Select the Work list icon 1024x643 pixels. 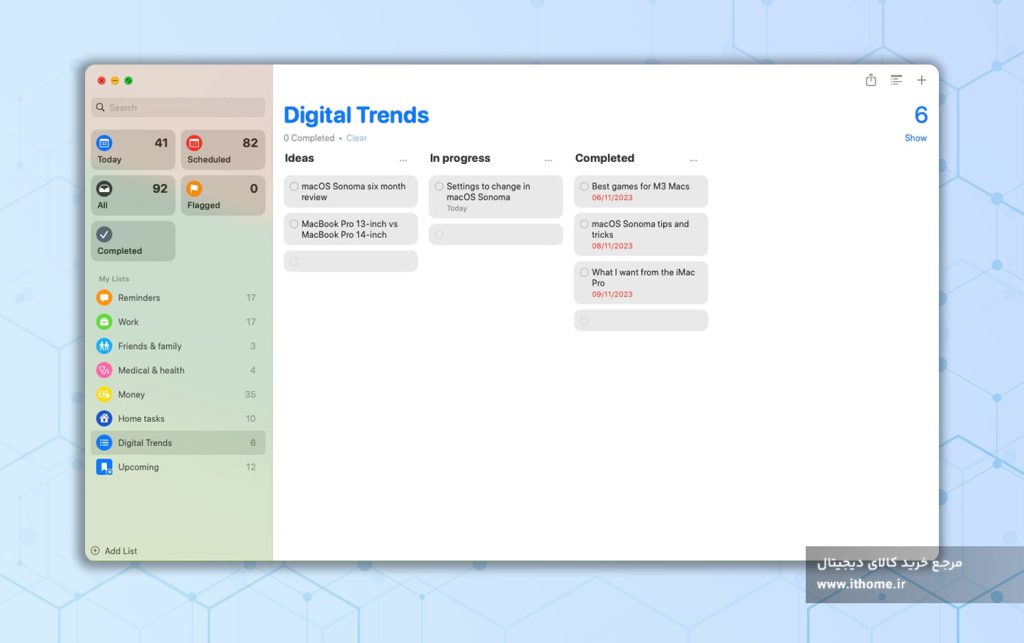(104, 322)
